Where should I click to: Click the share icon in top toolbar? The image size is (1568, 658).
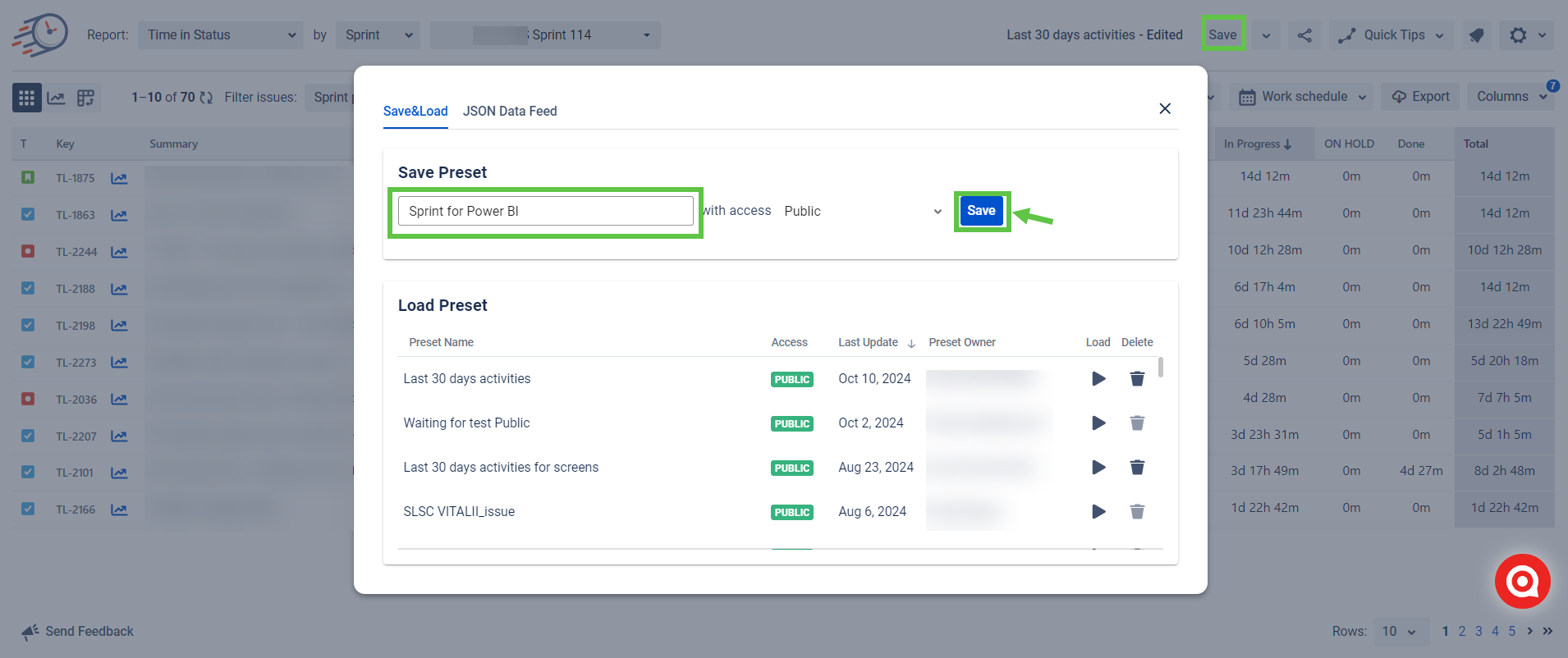(1304, 35)
